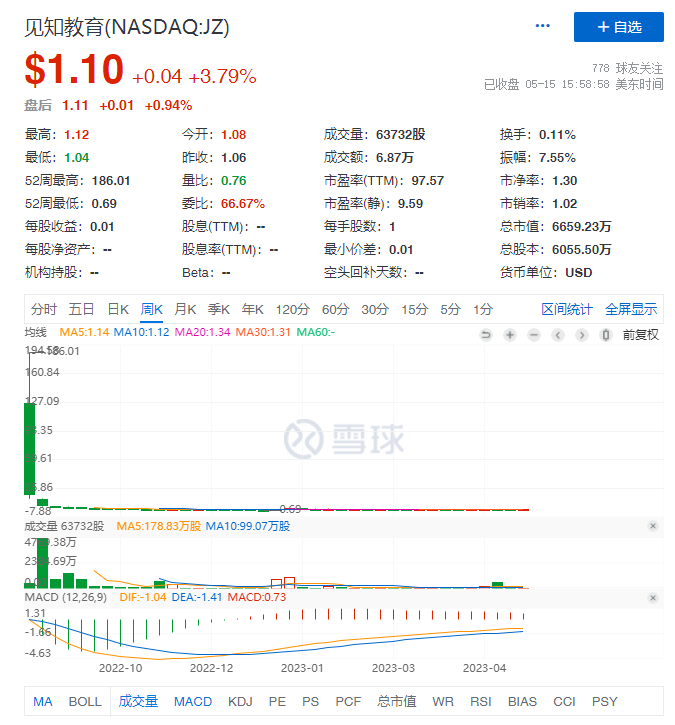Select the 60分 interval tab
This screenshot has width=675, height=725.
point(335,309)
